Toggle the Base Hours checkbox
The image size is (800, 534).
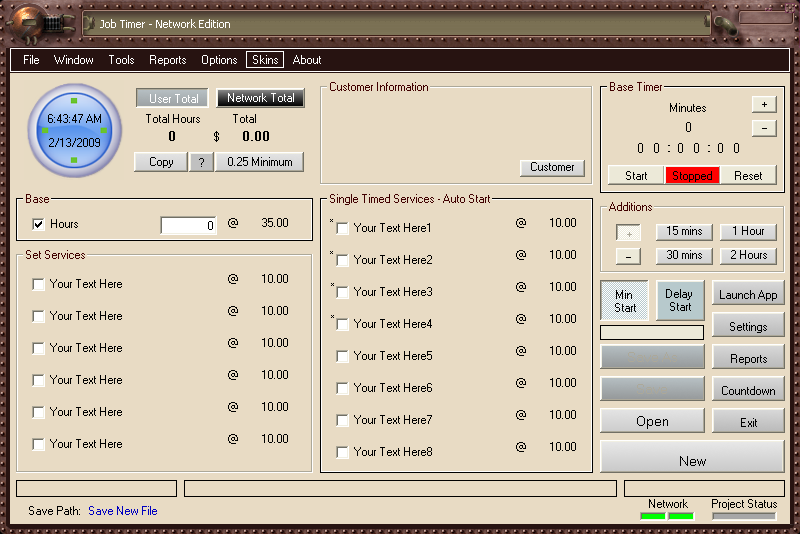tap(38, 224)
